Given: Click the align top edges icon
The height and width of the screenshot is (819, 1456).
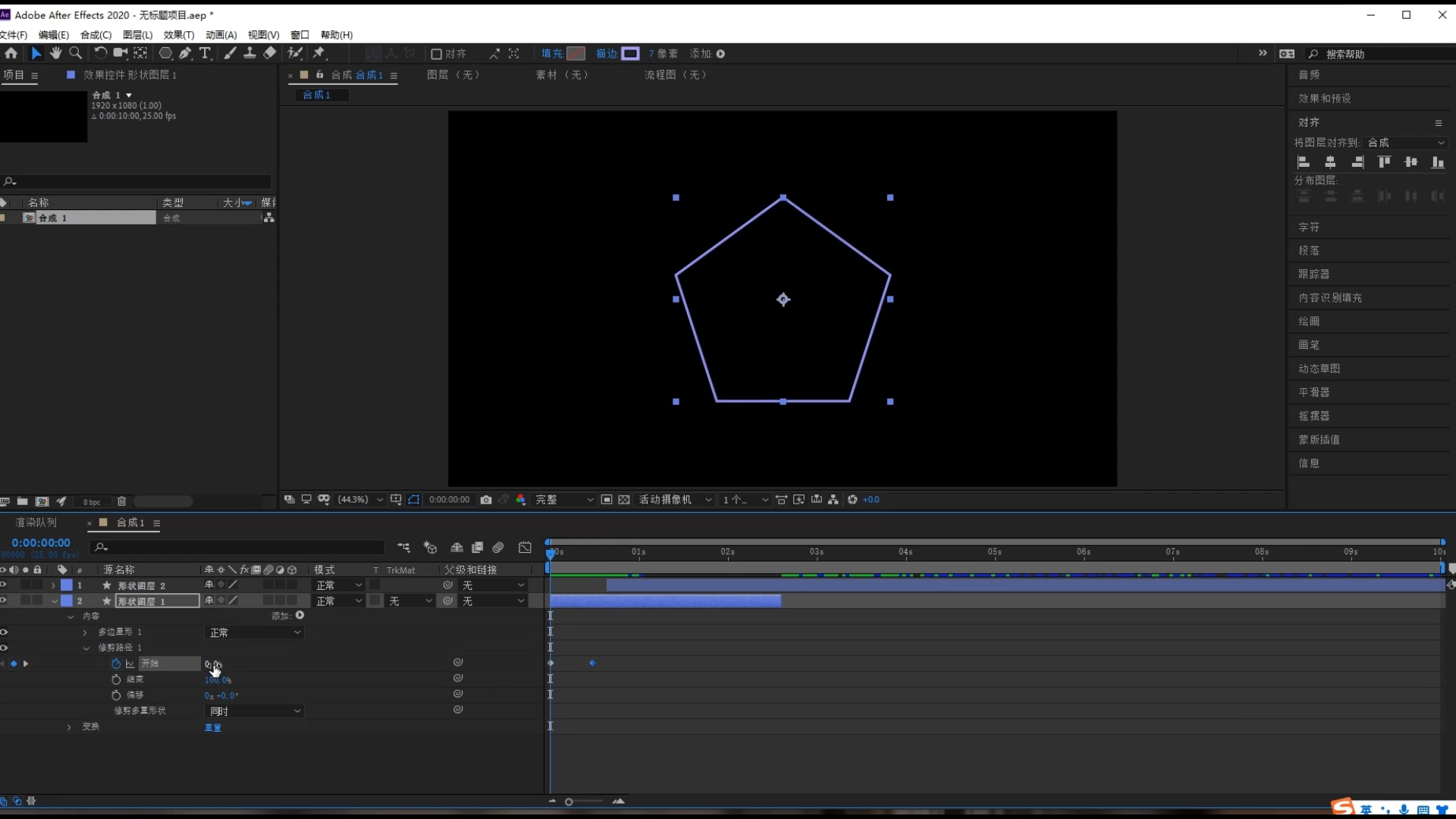Looking at the screenshot, I should tap(1384, 162).
